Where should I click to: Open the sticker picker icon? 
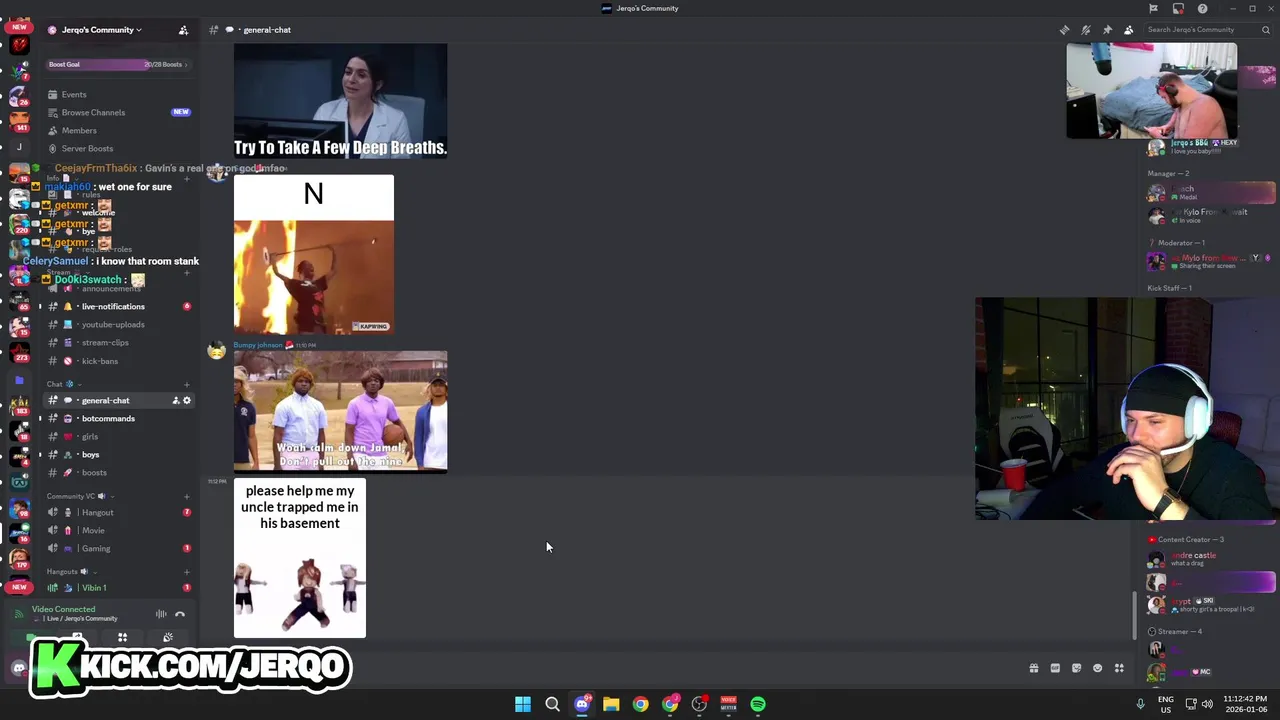(1076, 668)
